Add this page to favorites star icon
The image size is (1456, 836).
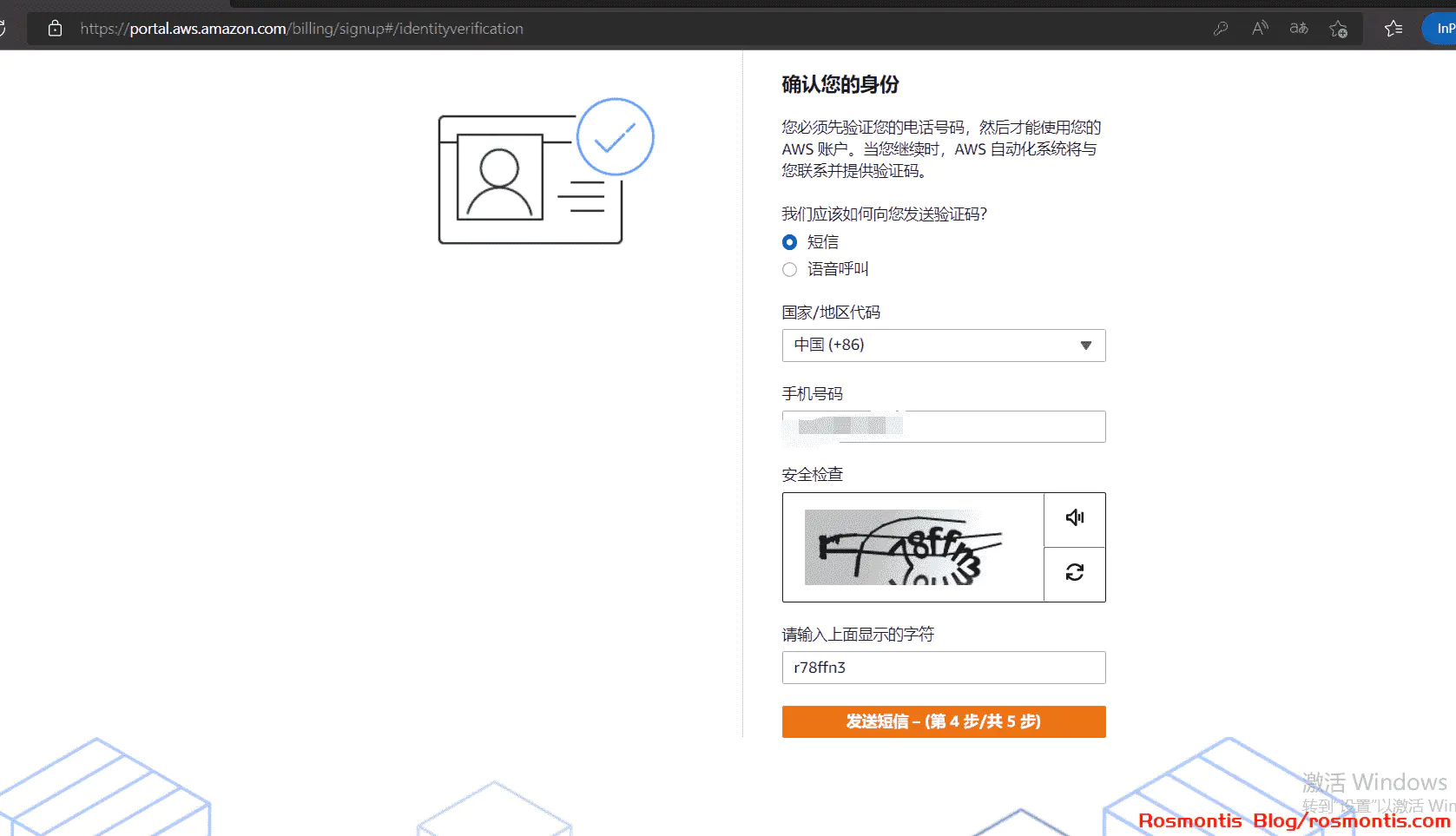[1338, 29]
